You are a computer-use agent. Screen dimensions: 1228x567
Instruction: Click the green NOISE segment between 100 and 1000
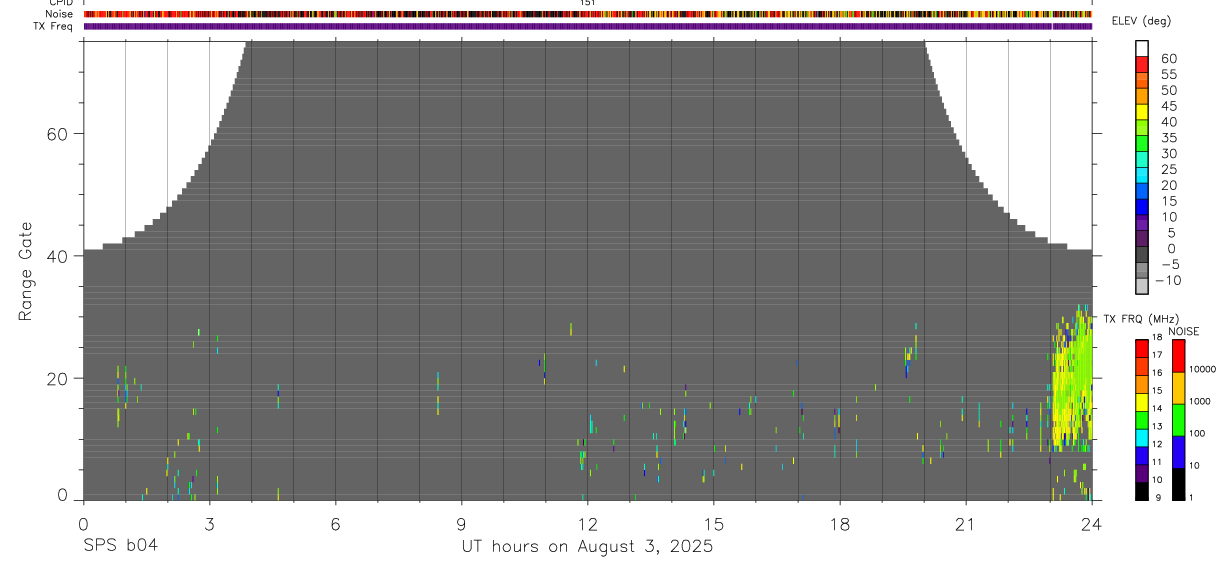[1178, 419]
